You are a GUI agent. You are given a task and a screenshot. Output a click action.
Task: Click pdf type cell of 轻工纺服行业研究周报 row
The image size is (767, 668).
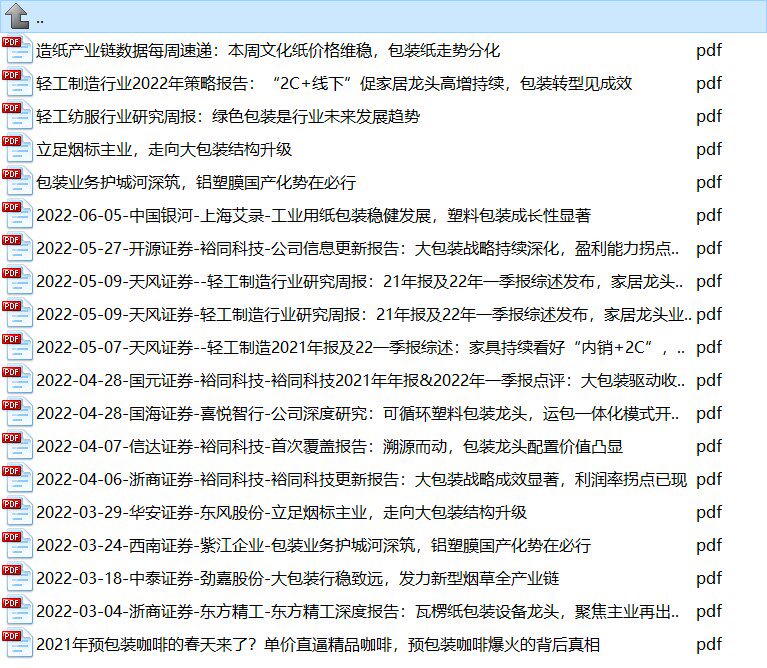709,116
